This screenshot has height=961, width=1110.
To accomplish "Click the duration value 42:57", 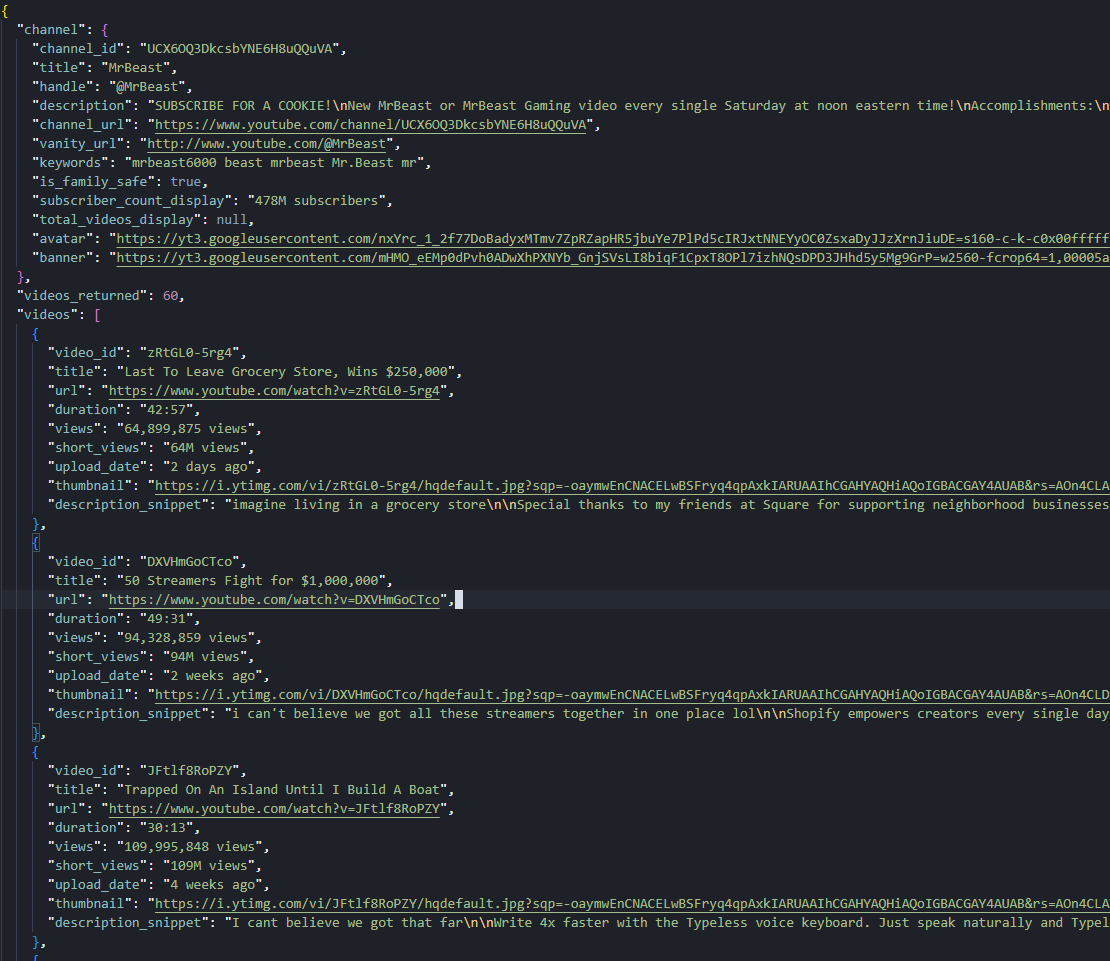I will (166, 410).
